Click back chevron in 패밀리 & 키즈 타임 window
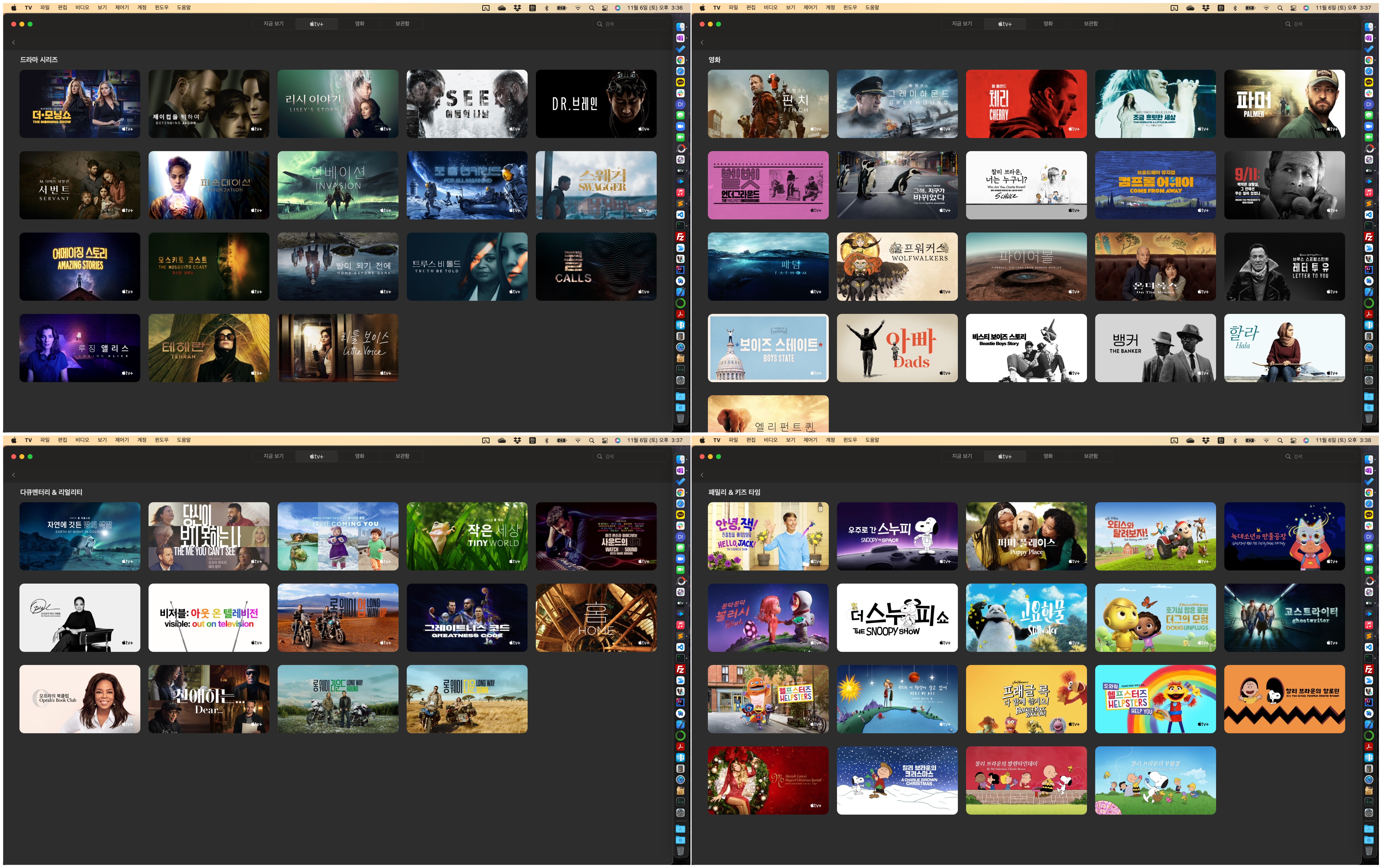Screen dimensions: 1382x868 point(702,475)
